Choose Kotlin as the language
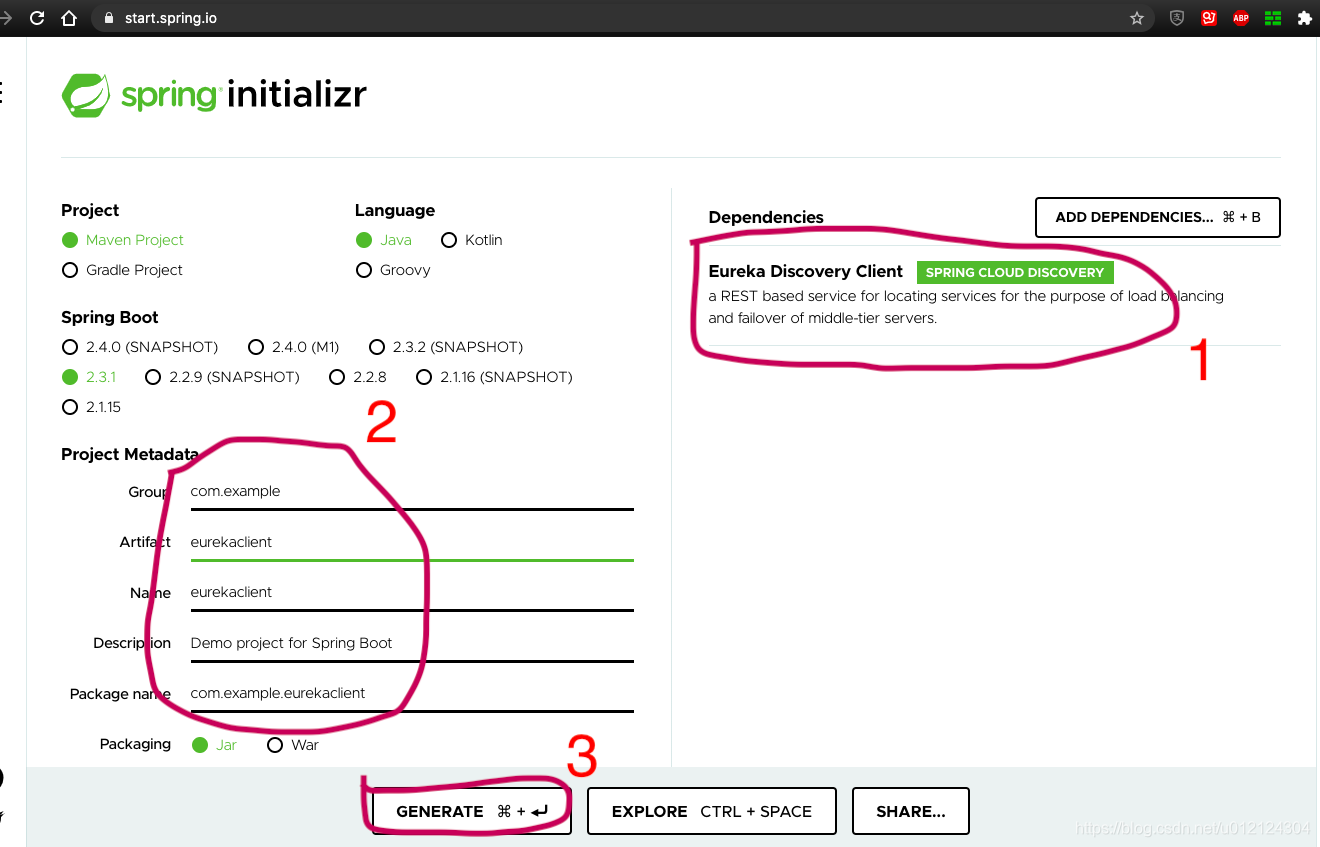The image size is (1320, 847). coord(472,240)
